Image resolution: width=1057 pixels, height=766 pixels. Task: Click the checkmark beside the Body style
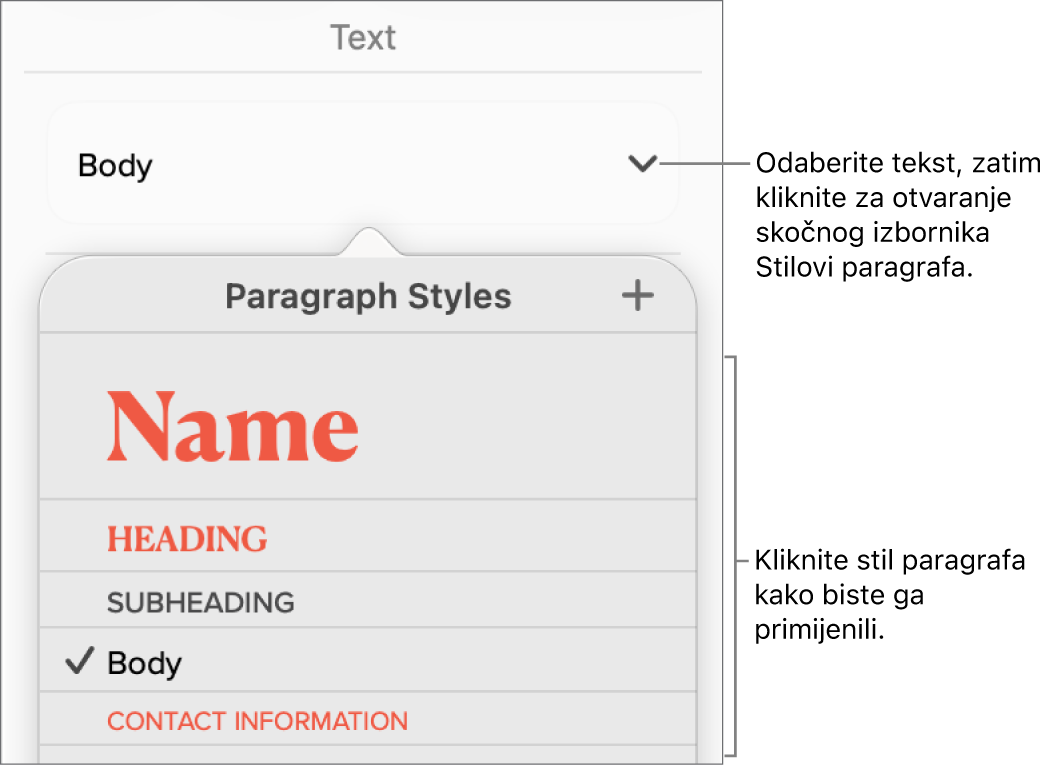[x=79, y=661]
